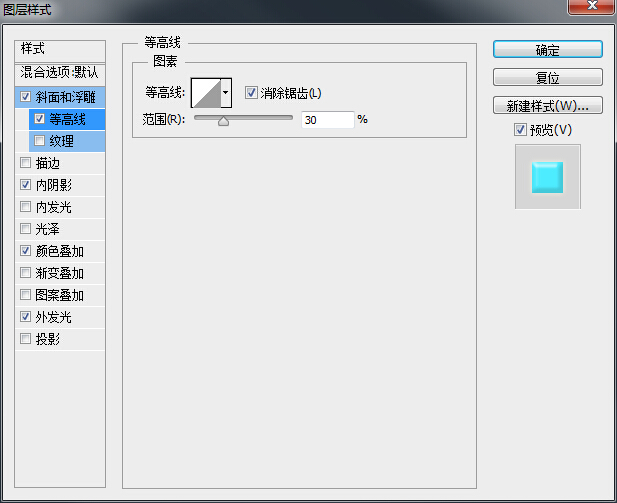Click the 范围 percentage input field
617x503 pixels.
pyautogui.click(x=327, y=119)
